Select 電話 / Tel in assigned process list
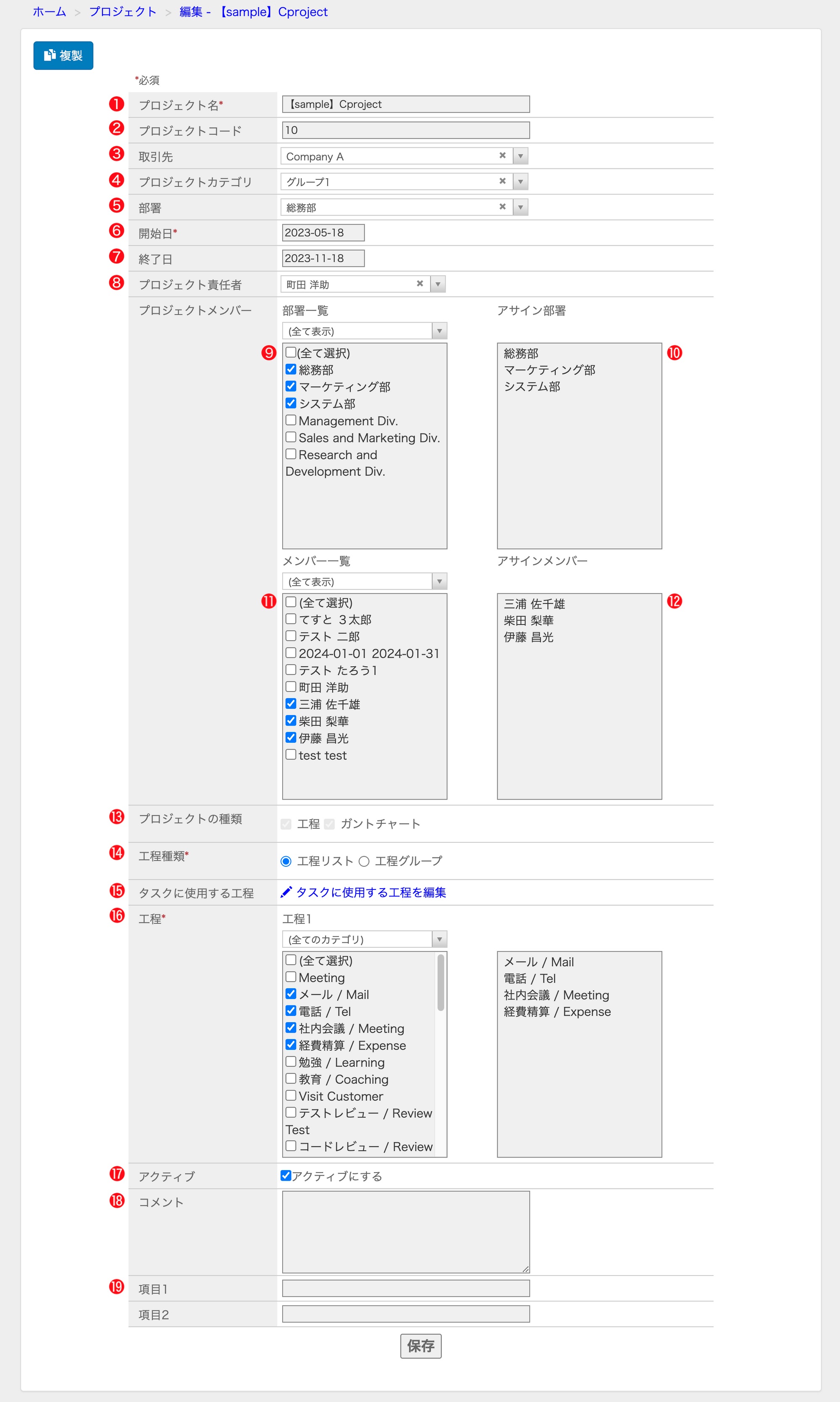Viewport: 840px width, 1402px height. (x=529, y=979)
